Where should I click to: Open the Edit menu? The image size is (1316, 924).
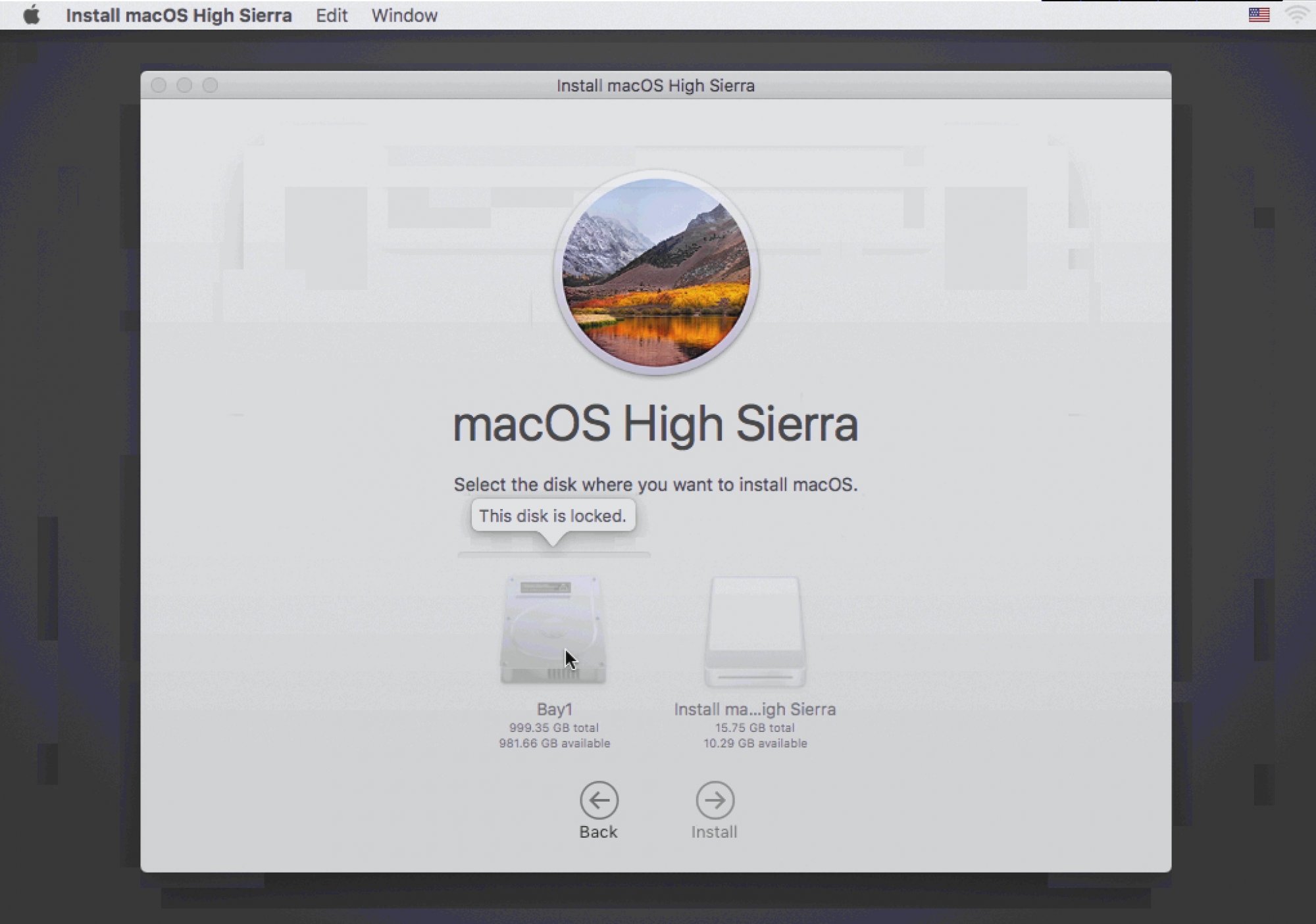pos(332,15)
